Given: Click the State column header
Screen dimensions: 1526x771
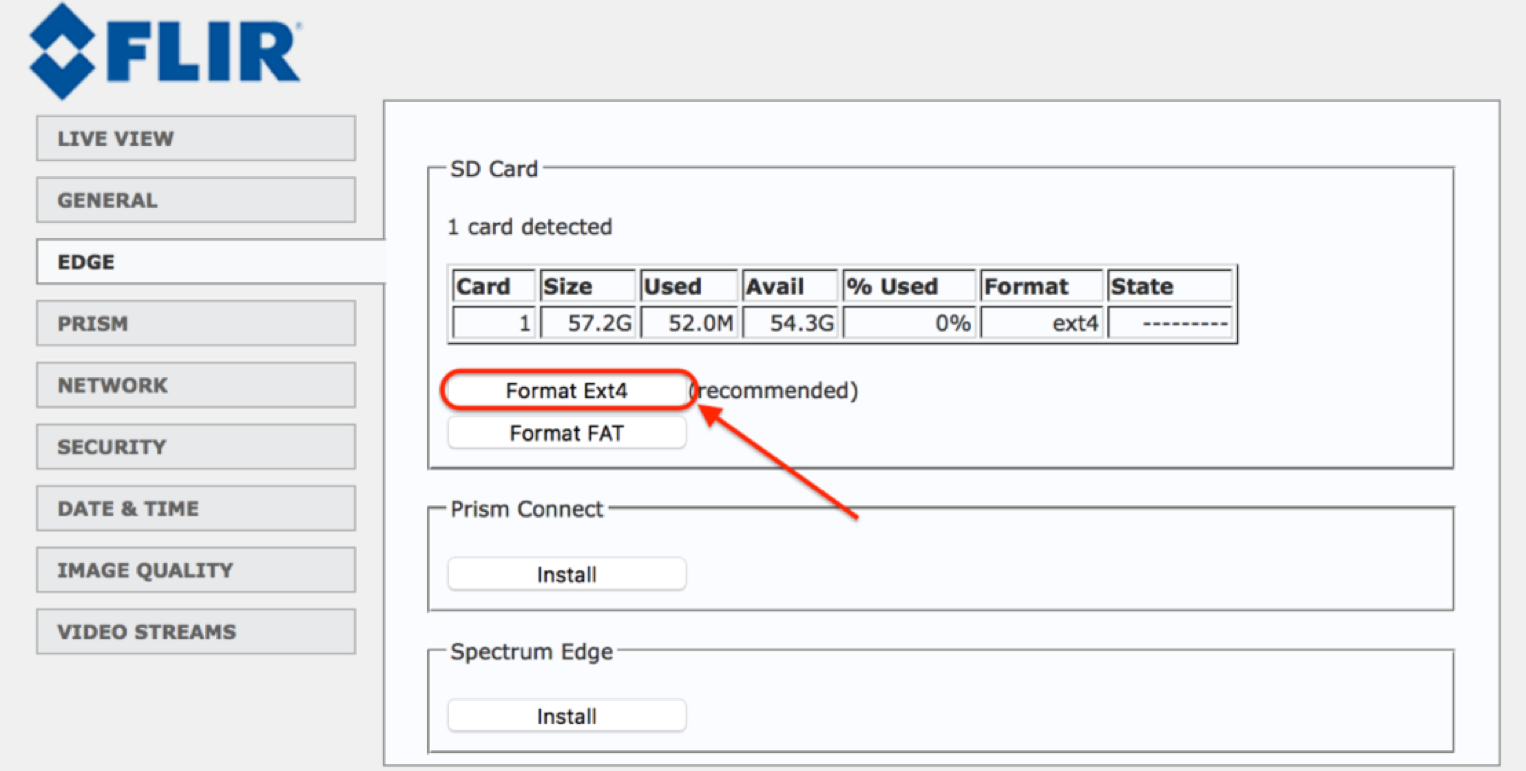Looking at the screenshot, I should (1170, 287).
